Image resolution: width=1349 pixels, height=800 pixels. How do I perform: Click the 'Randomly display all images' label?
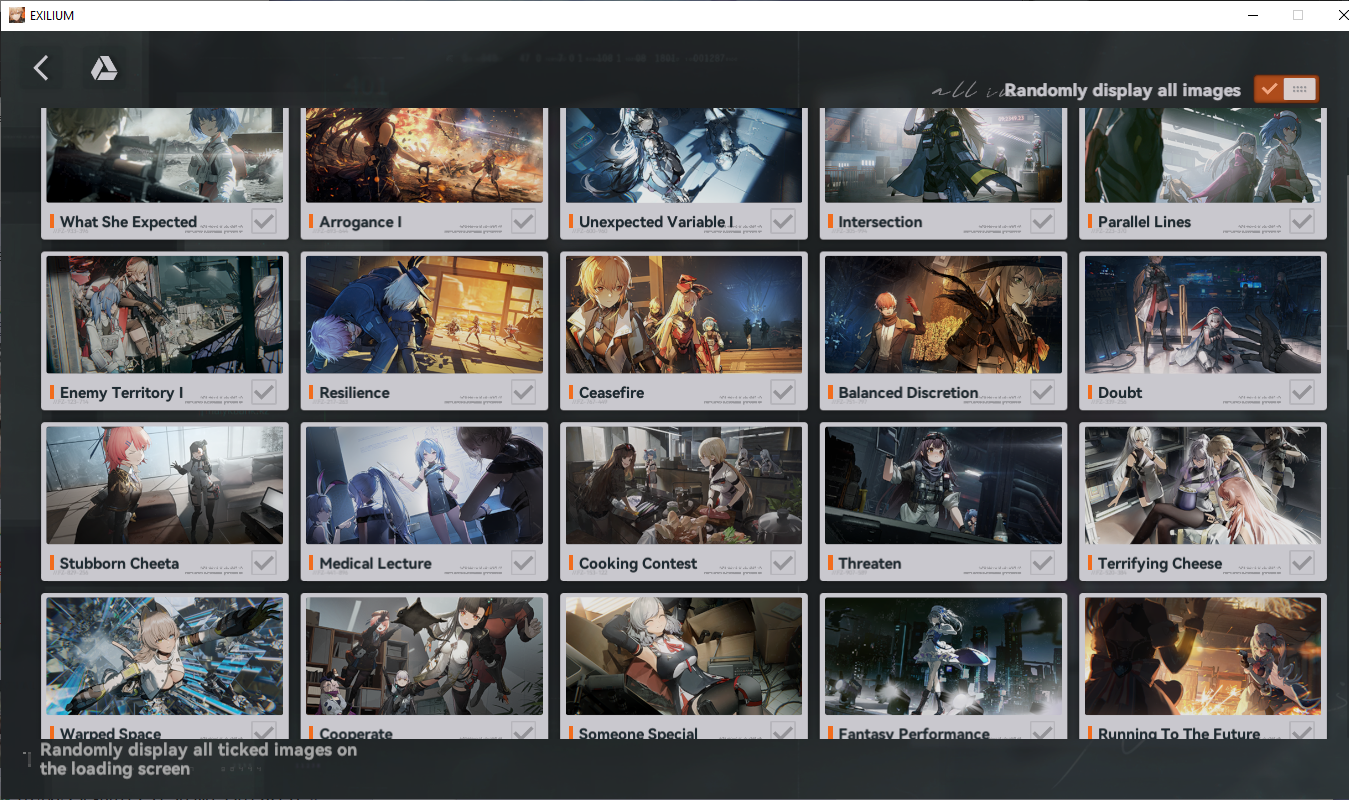[x=1122, y=90]
